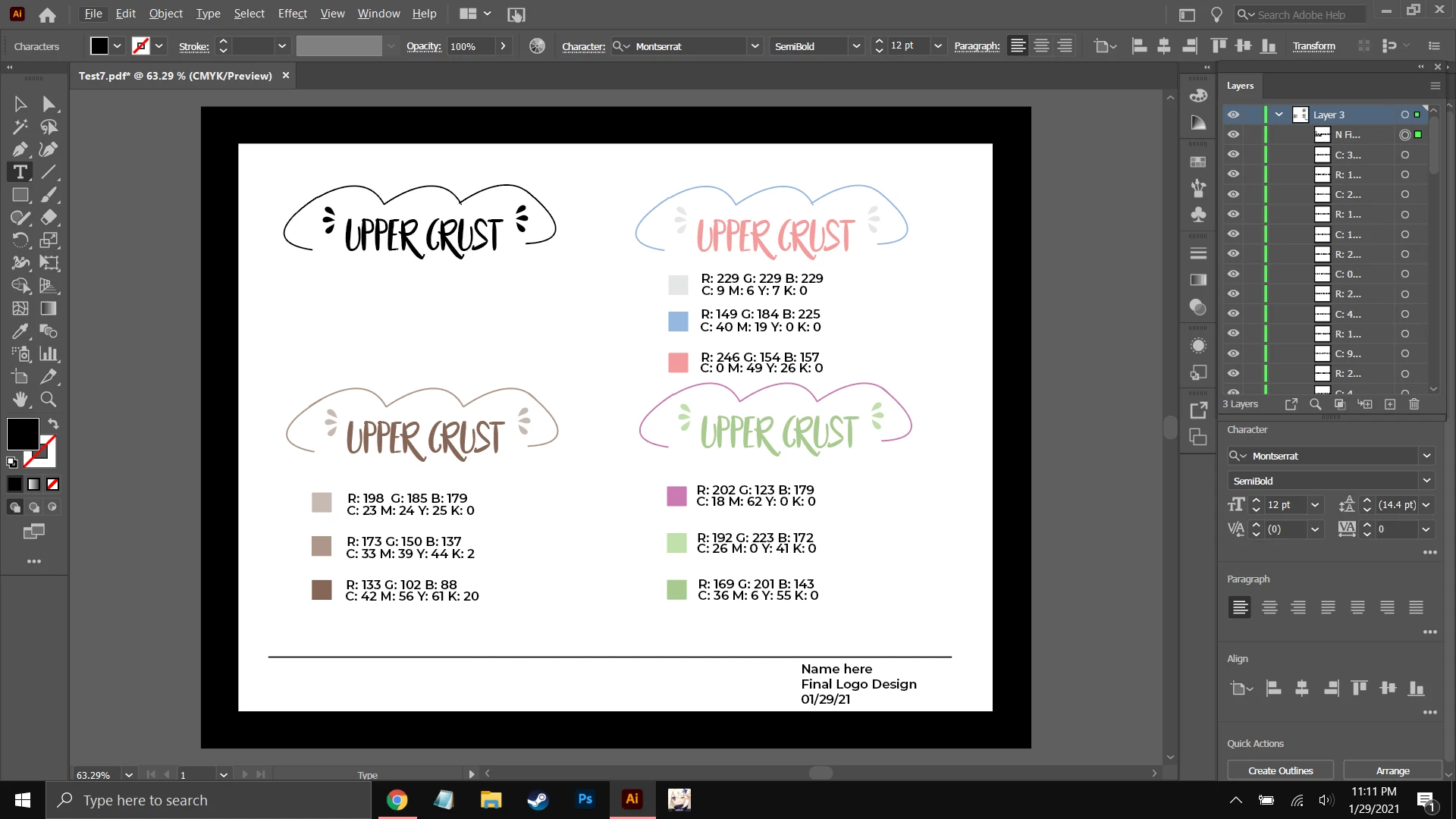This screenshot has width=1456, height=819.
Task: Click the Arrange quick action button
Action: [1392, 770]
